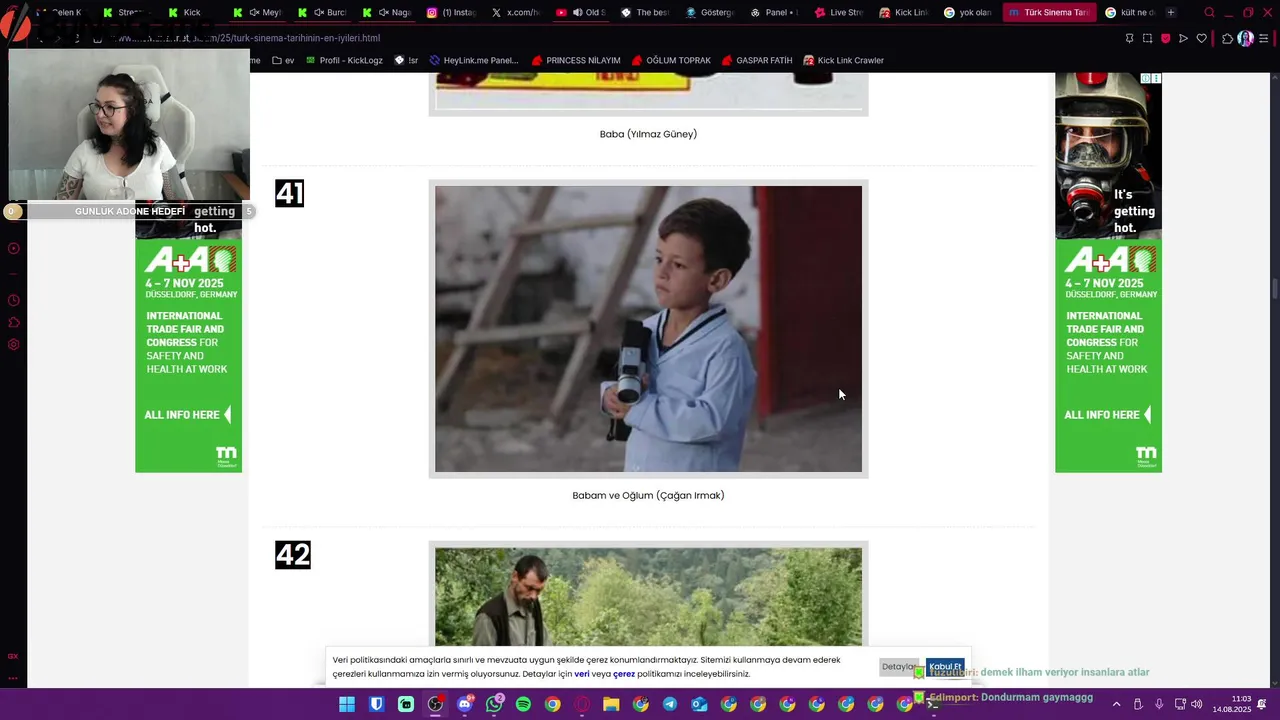
Task: Switch to the 'yok olan' tab
Action: [967, 12]
